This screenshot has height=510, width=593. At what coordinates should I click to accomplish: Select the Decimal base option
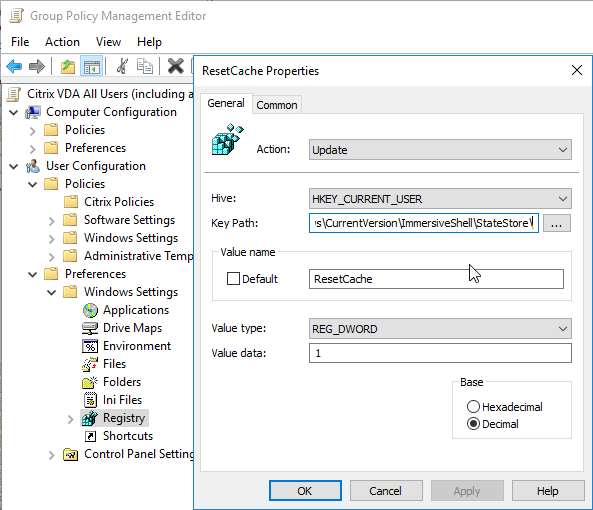(473, 424)
